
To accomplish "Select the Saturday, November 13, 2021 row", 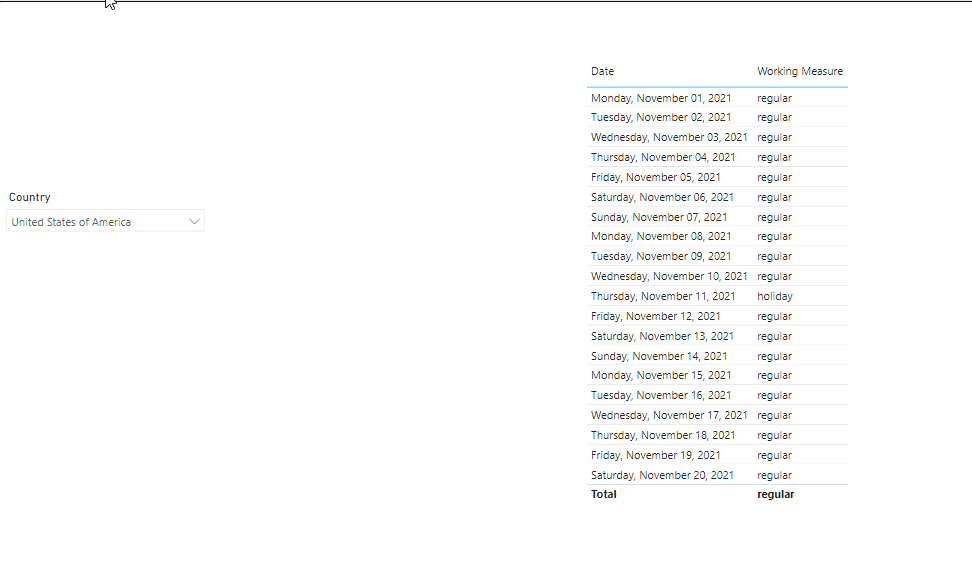I will (x=717, y=336).
